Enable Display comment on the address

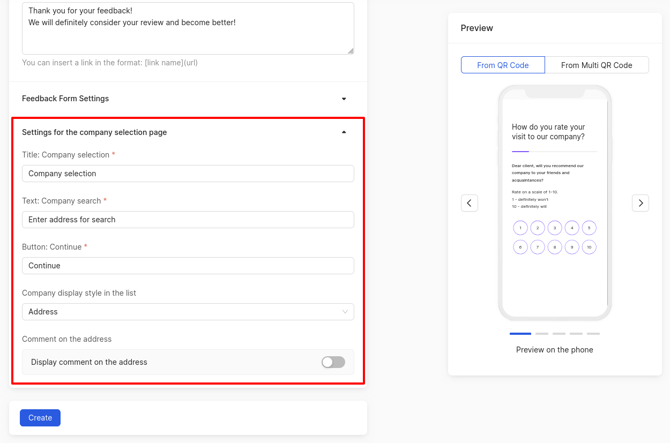333,362
